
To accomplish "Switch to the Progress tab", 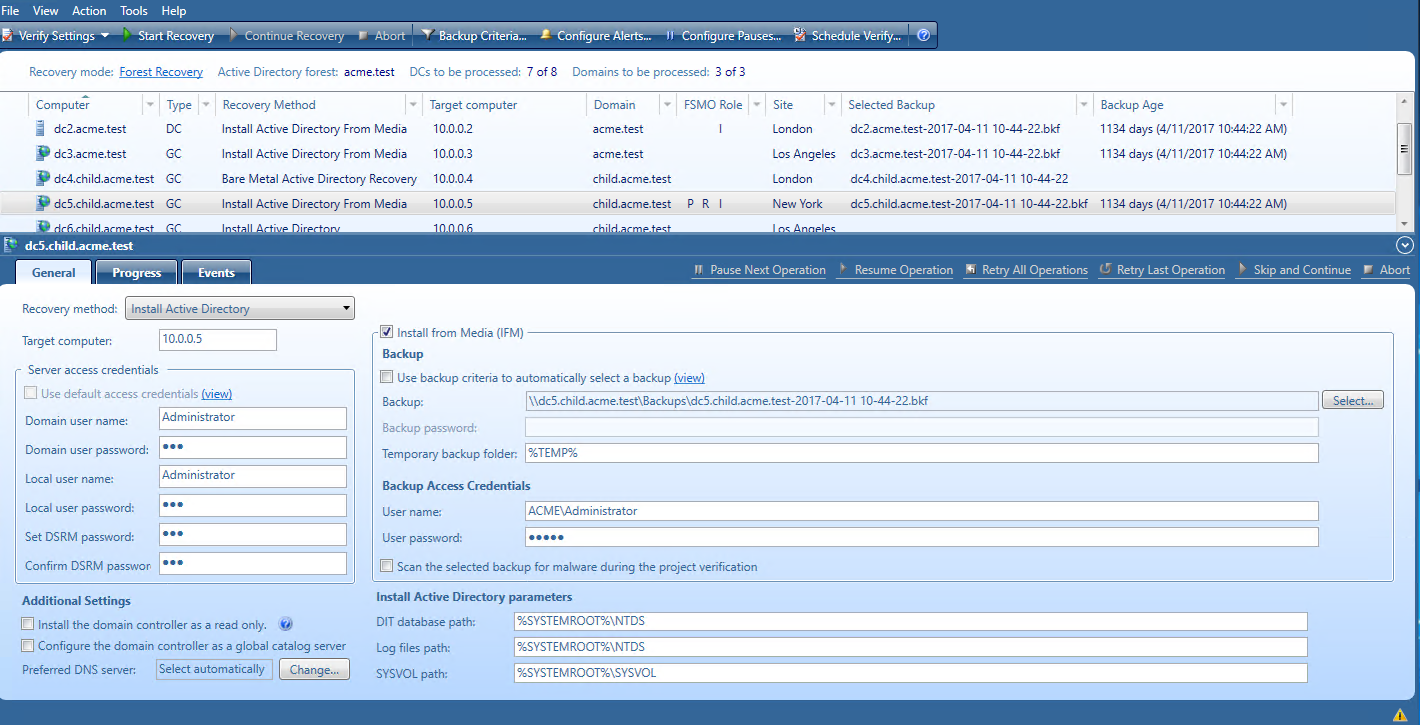I will point(137,273).
